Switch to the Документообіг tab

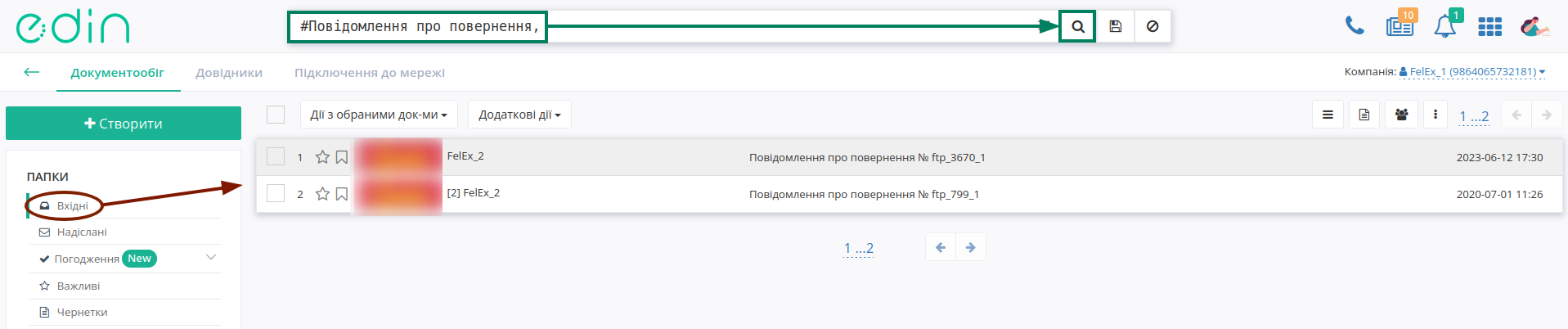point(118,73)
